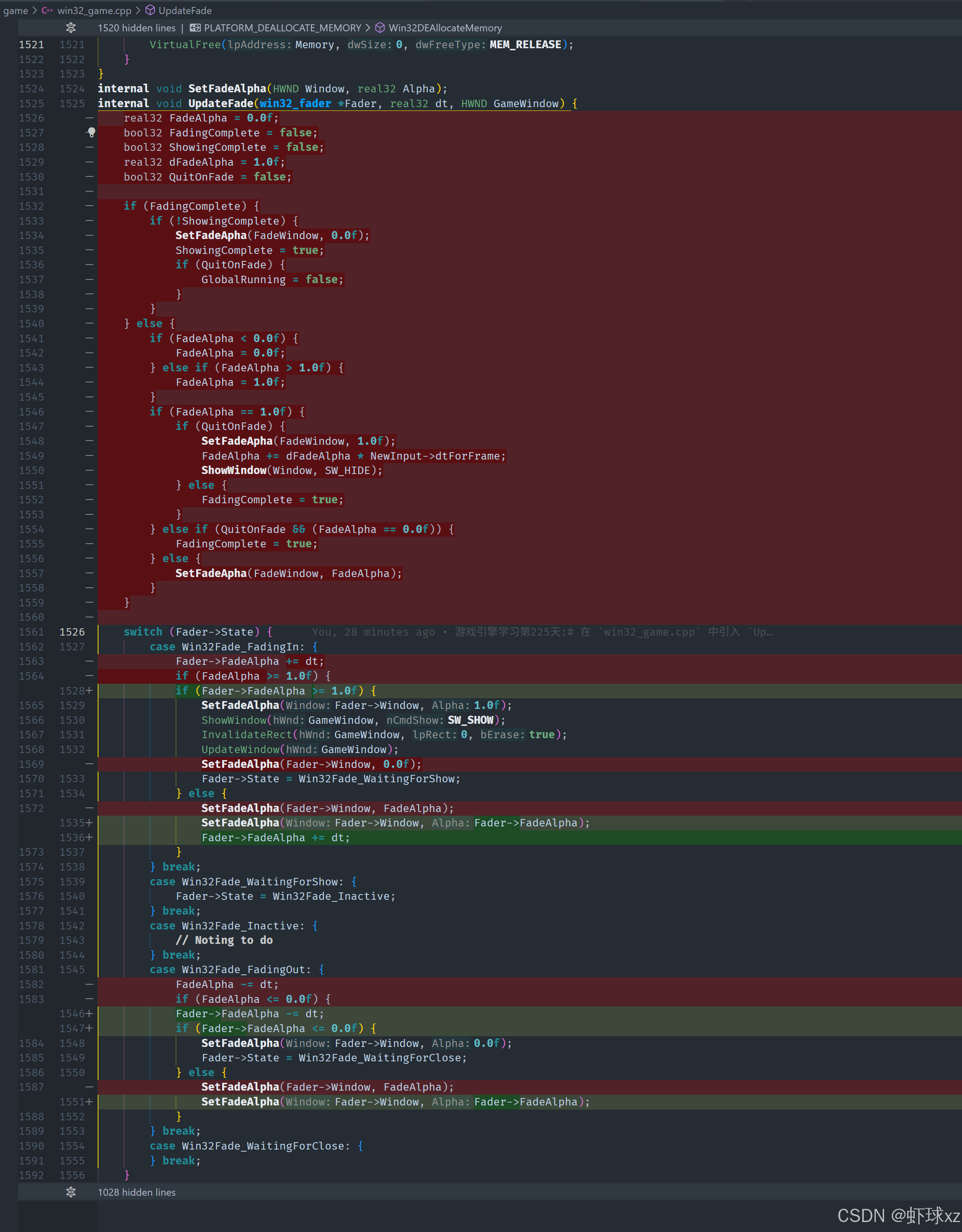Click the git blame annotation 'You, 28 minutes ago'

pos(373,632)
